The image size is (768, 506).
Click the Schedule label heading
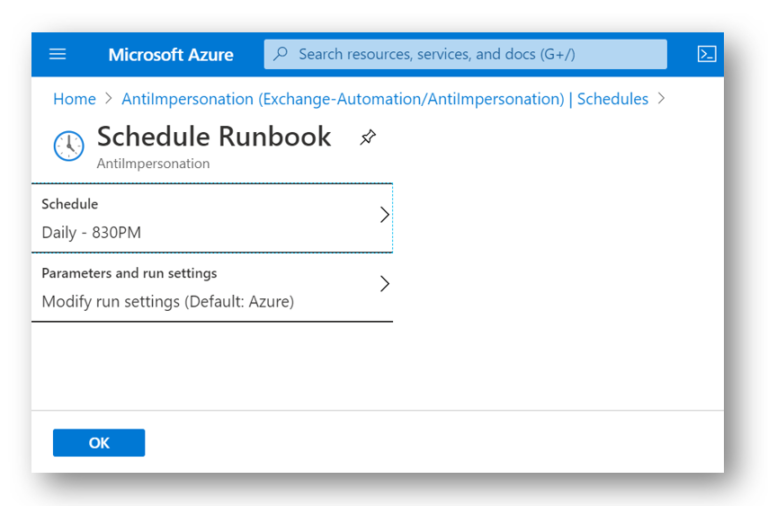(70, 204)
